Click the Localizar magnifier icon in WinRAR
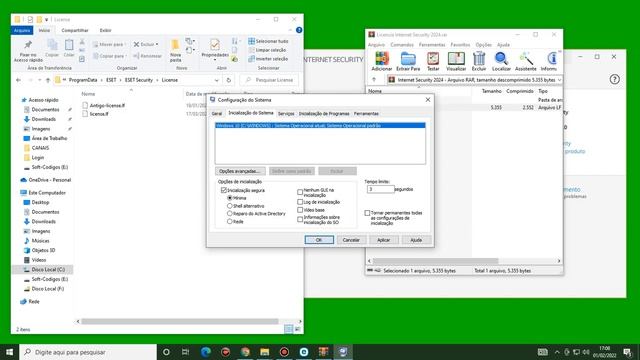 [501, 59]
